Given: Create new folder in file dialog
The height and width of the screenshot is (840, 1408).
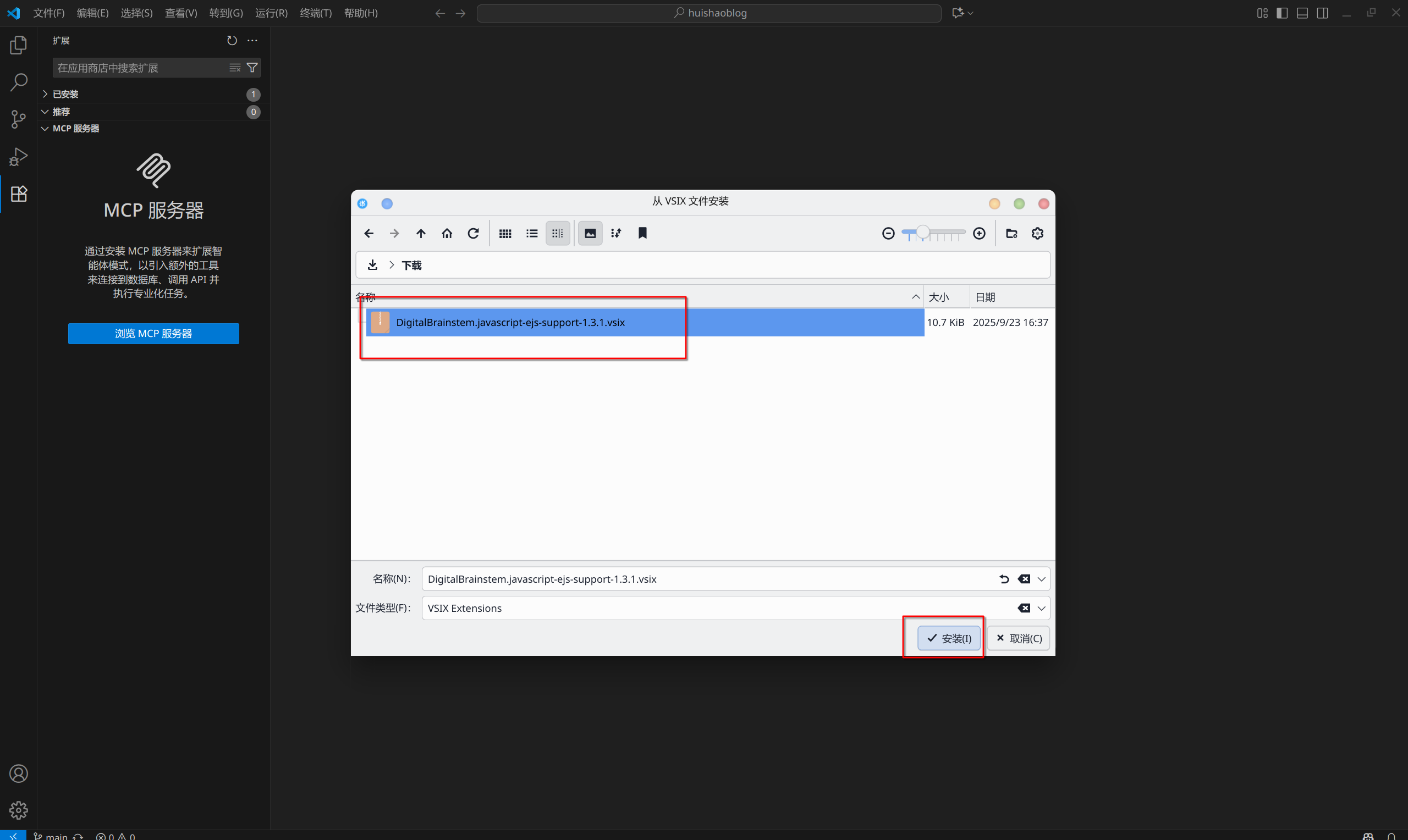Looking at the screenshot, I should pos(1011,233).
